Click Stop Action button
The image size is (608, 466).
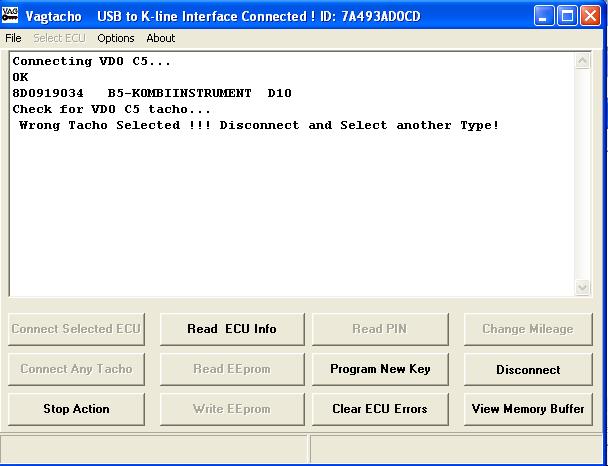pos(76,409)
